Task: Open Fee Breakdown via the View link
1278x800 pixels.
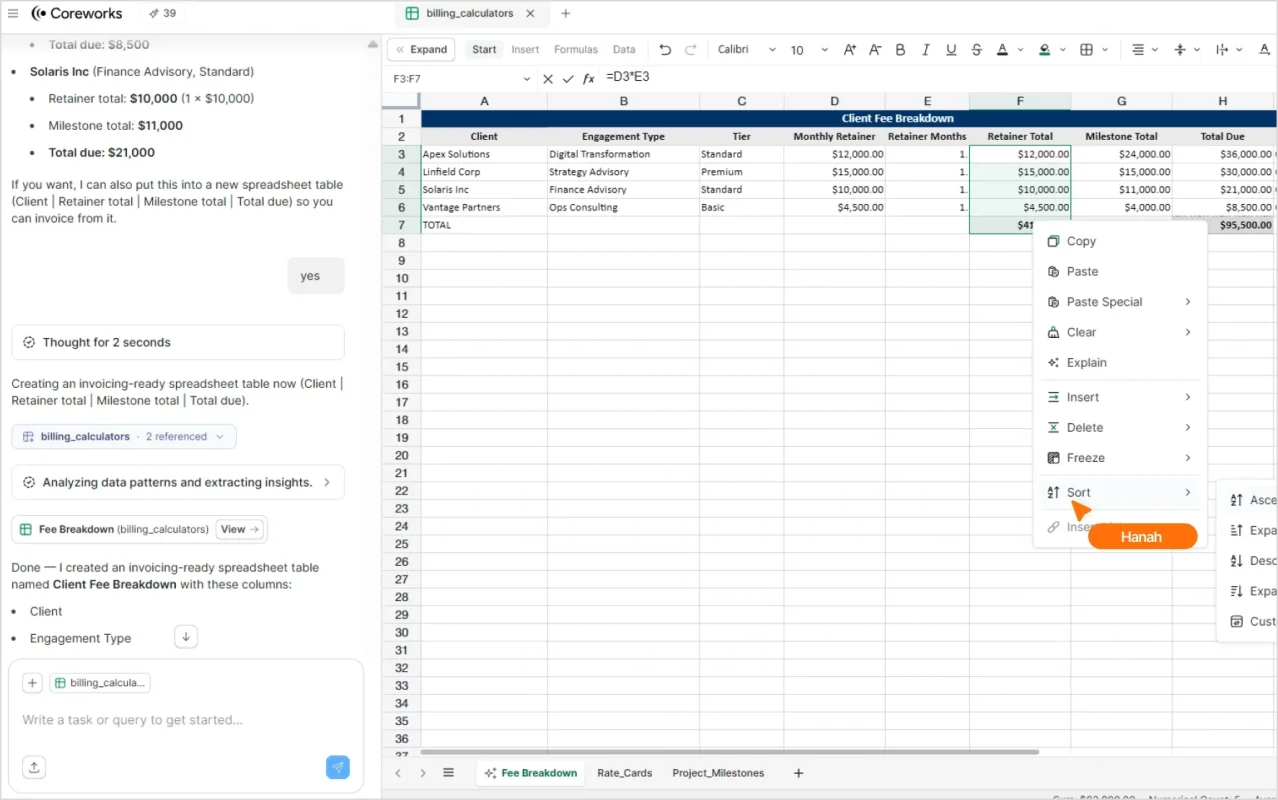Action: tap(239, 529)
